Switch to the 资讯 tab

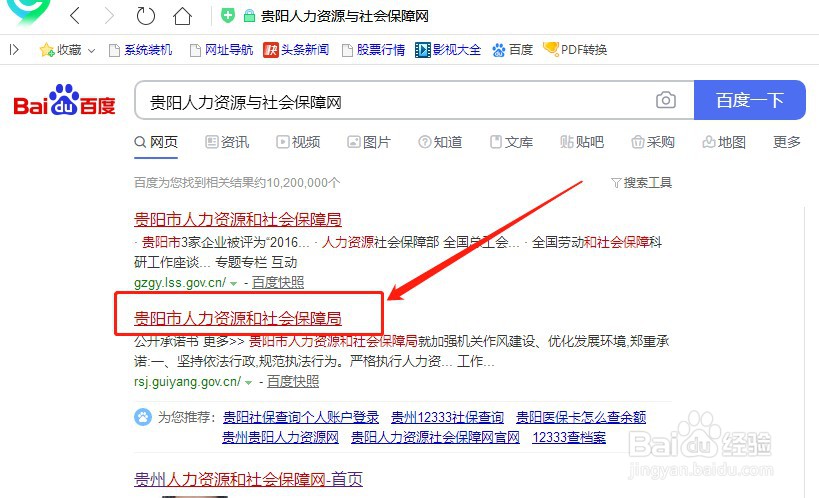tap(227, 142)
